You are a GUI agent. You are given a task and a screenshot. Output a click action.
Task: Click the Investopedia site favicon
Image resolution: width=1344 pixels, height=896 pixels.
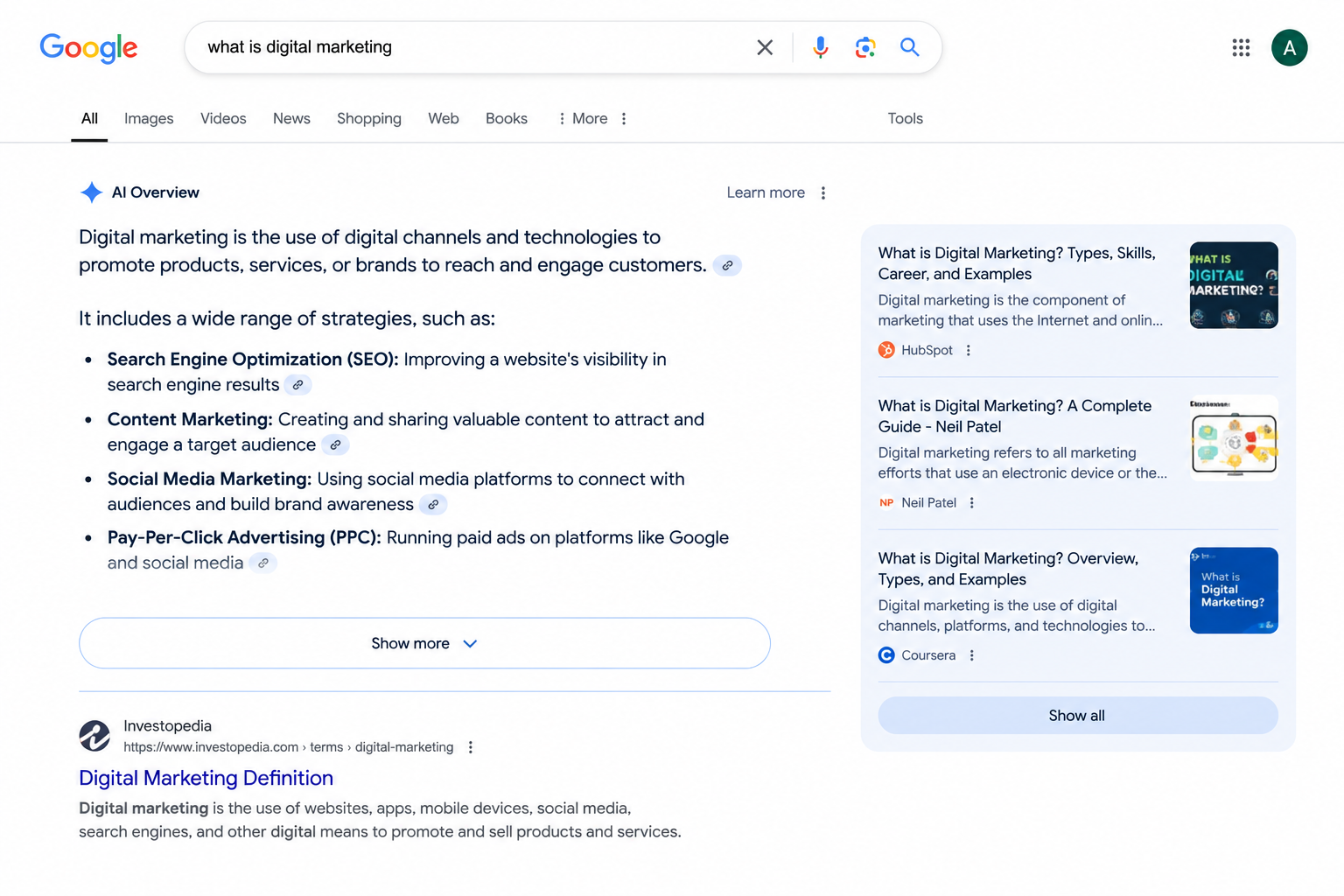[x=94, y=736]
